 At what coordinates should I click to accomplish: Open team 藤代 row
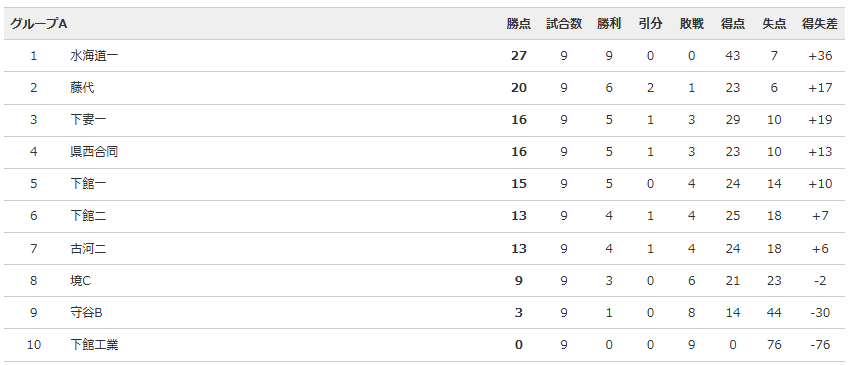click(x=82, y=88)
